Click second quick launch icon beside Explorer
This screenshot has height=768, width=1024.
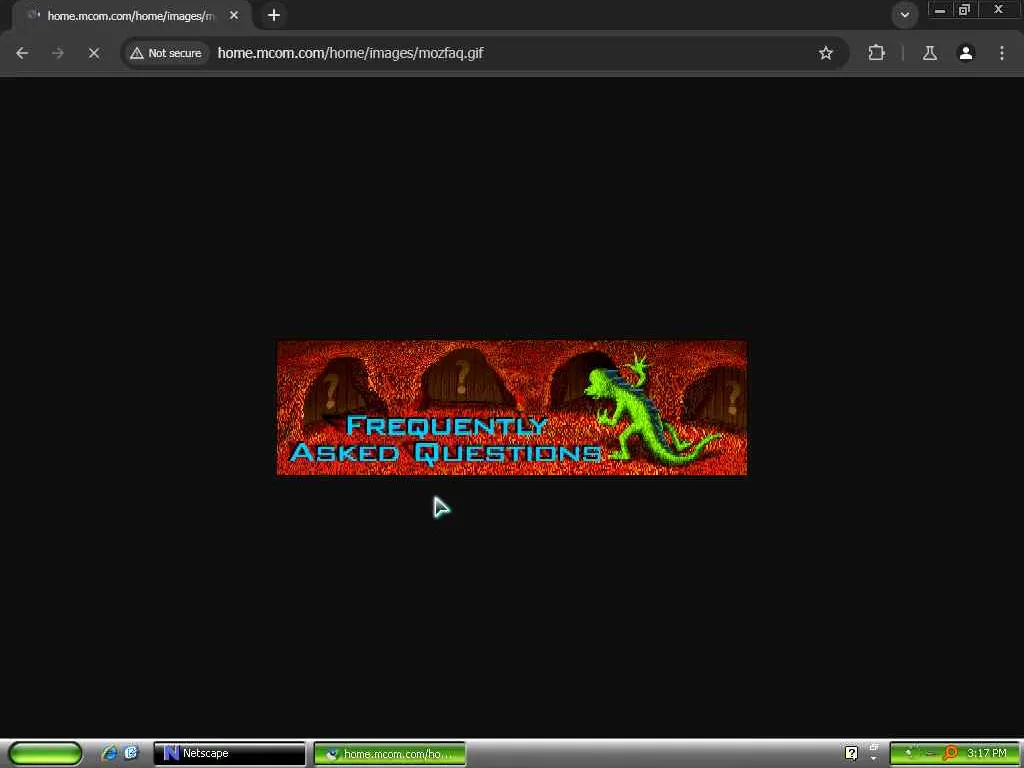tap(131, 753)
